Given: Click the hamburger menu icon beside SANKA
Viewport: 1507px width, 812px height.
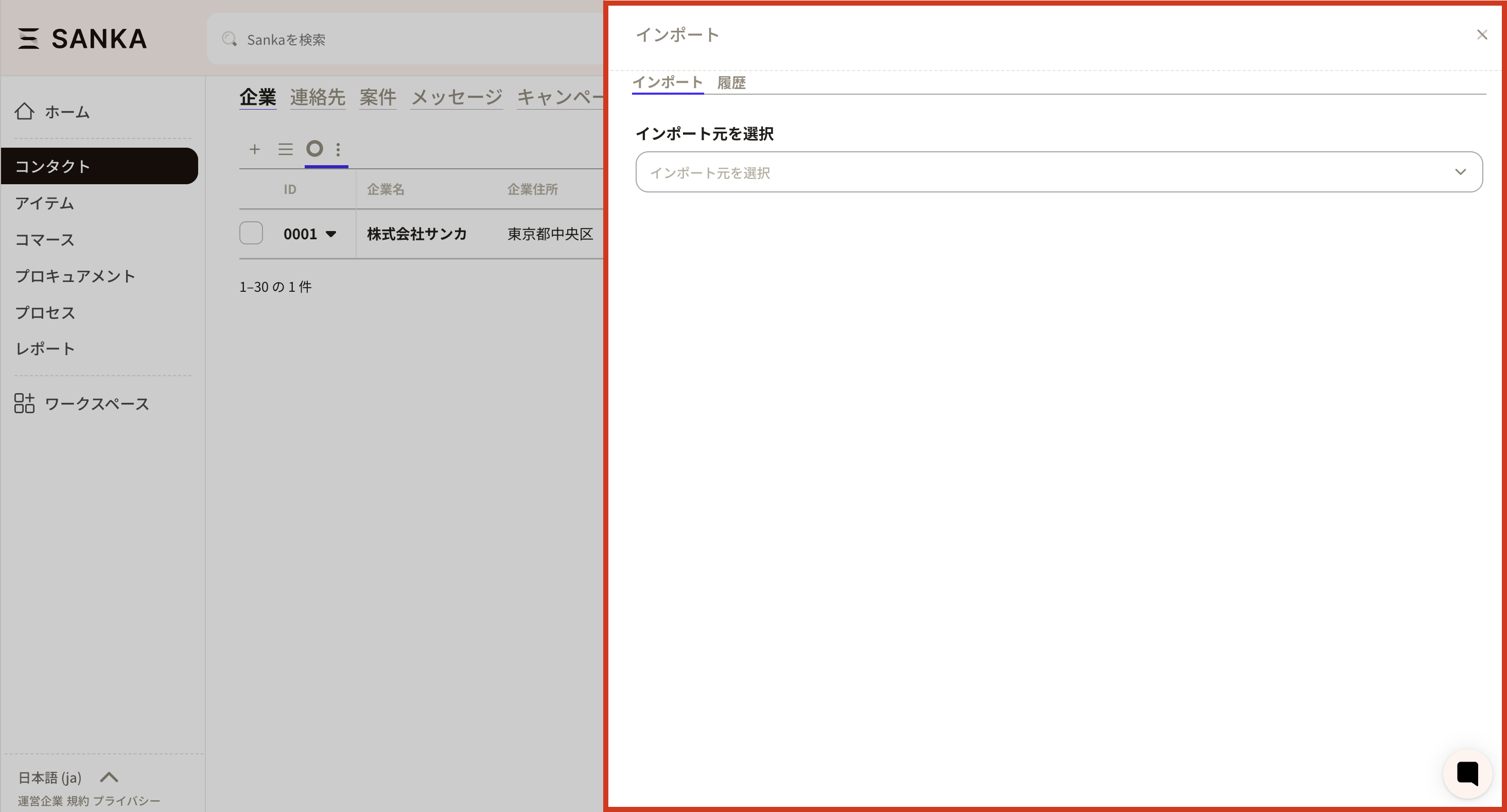Looking at the screenshot, I should pos(28,39).
